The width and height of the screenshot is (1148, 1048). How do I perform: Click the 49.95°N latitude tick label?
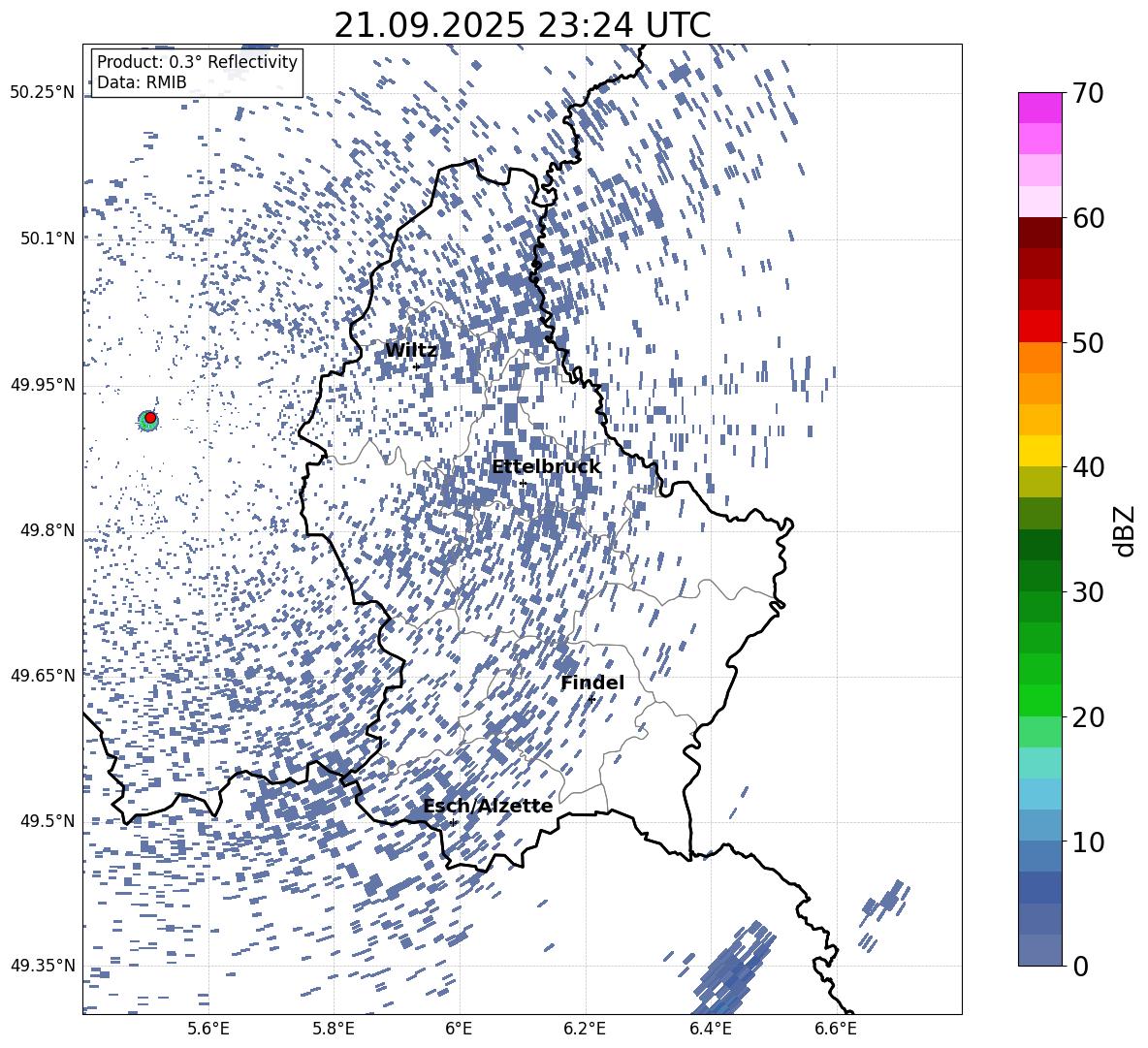coord(43,384)
